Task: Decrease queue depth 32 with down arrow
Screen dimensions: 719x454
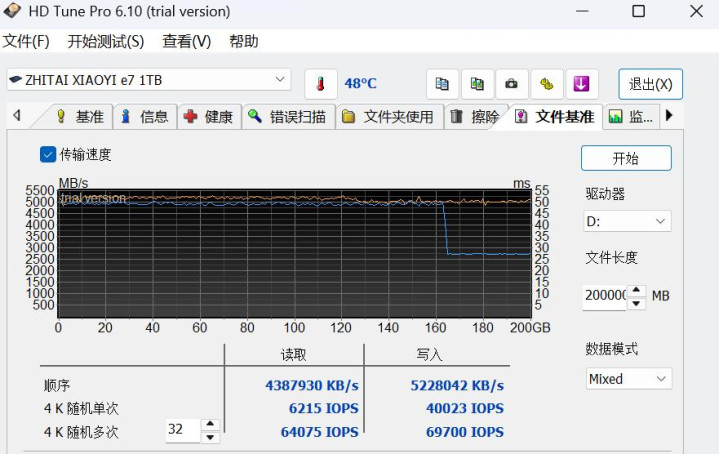Action: click(x=210, y=437)
